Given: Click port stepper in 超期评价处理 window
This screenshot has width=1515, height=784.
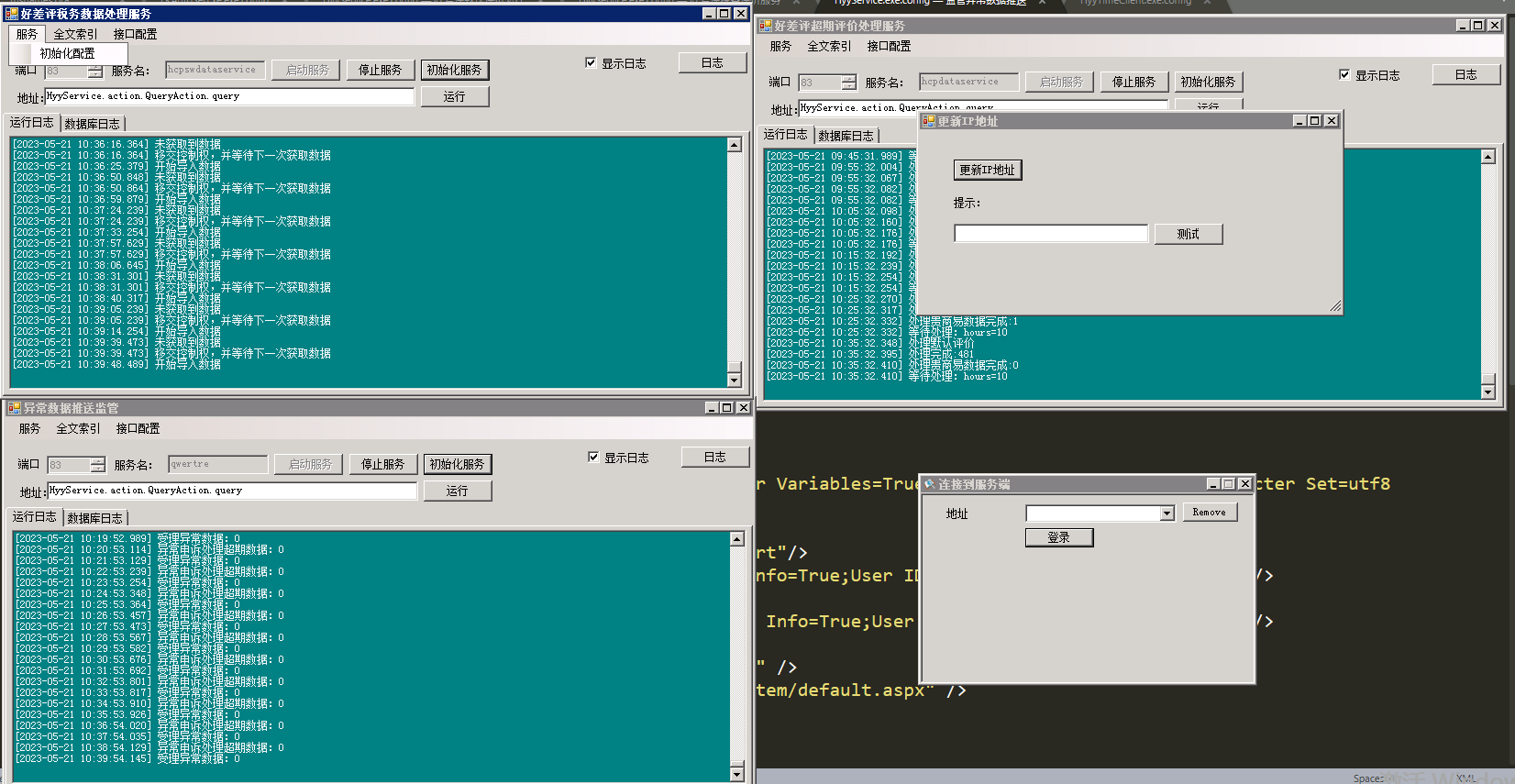Looking at the screenshot, I should click(849, 83).
